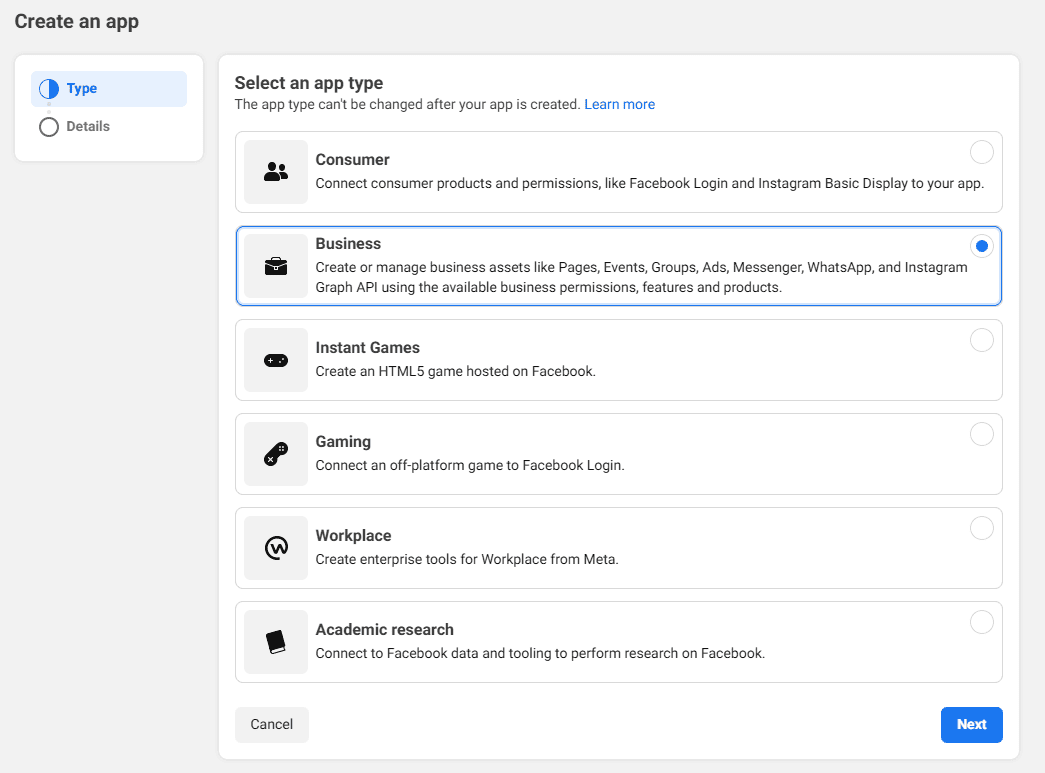The width and height of the screenshot is (1045, 773).
Task: Select the Business radio button
Action: tap(981, 246)
